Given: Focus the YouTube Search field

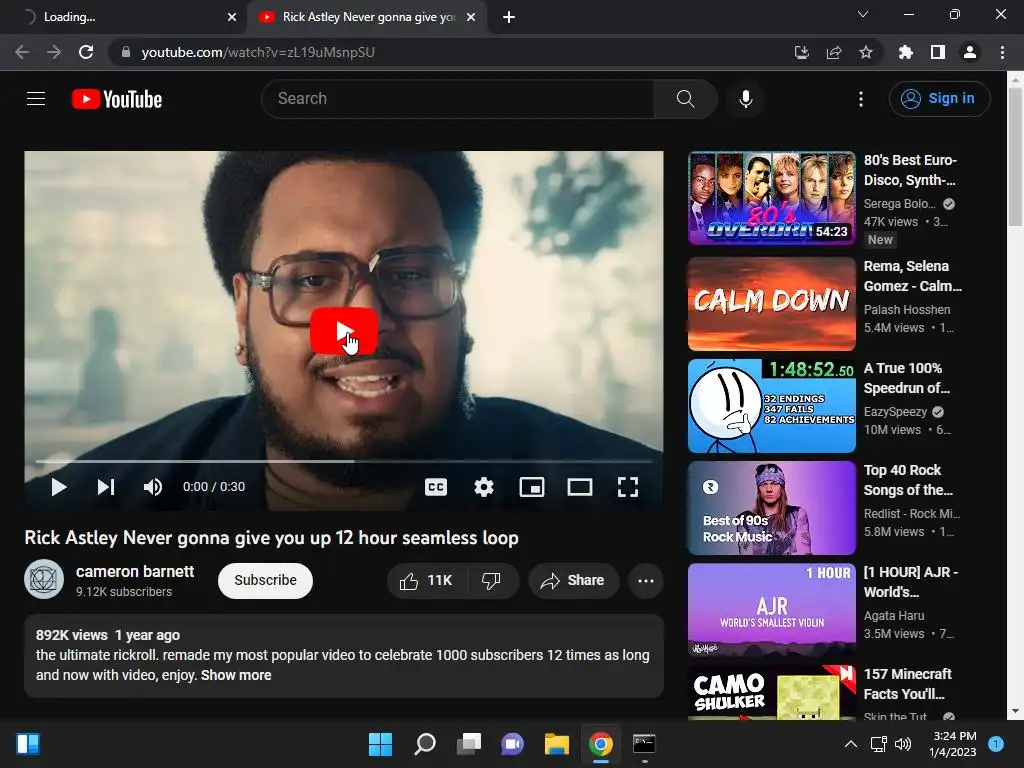Looking at the screenshot, I should point(457,99).
